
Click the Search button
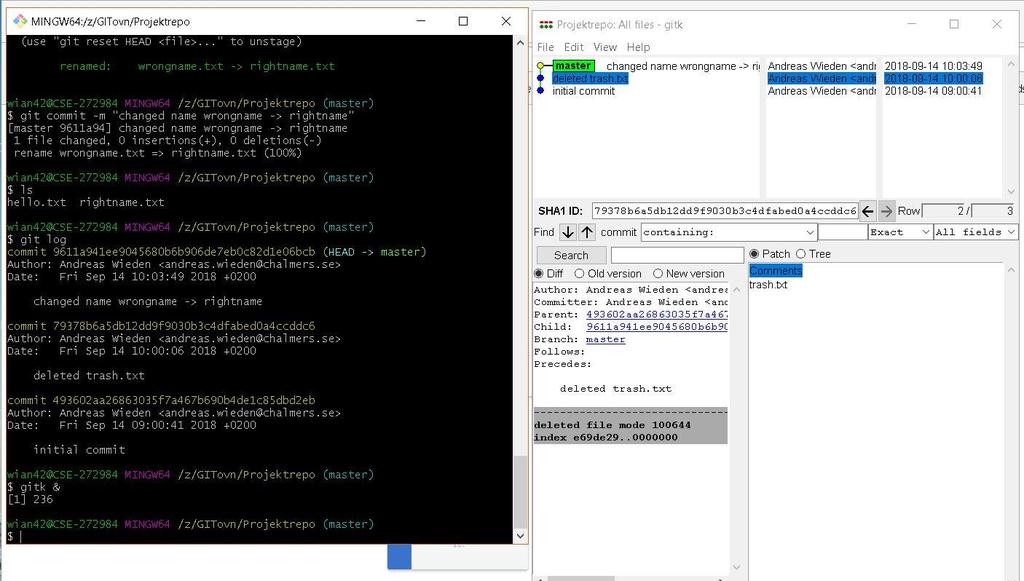pos(571,255)
